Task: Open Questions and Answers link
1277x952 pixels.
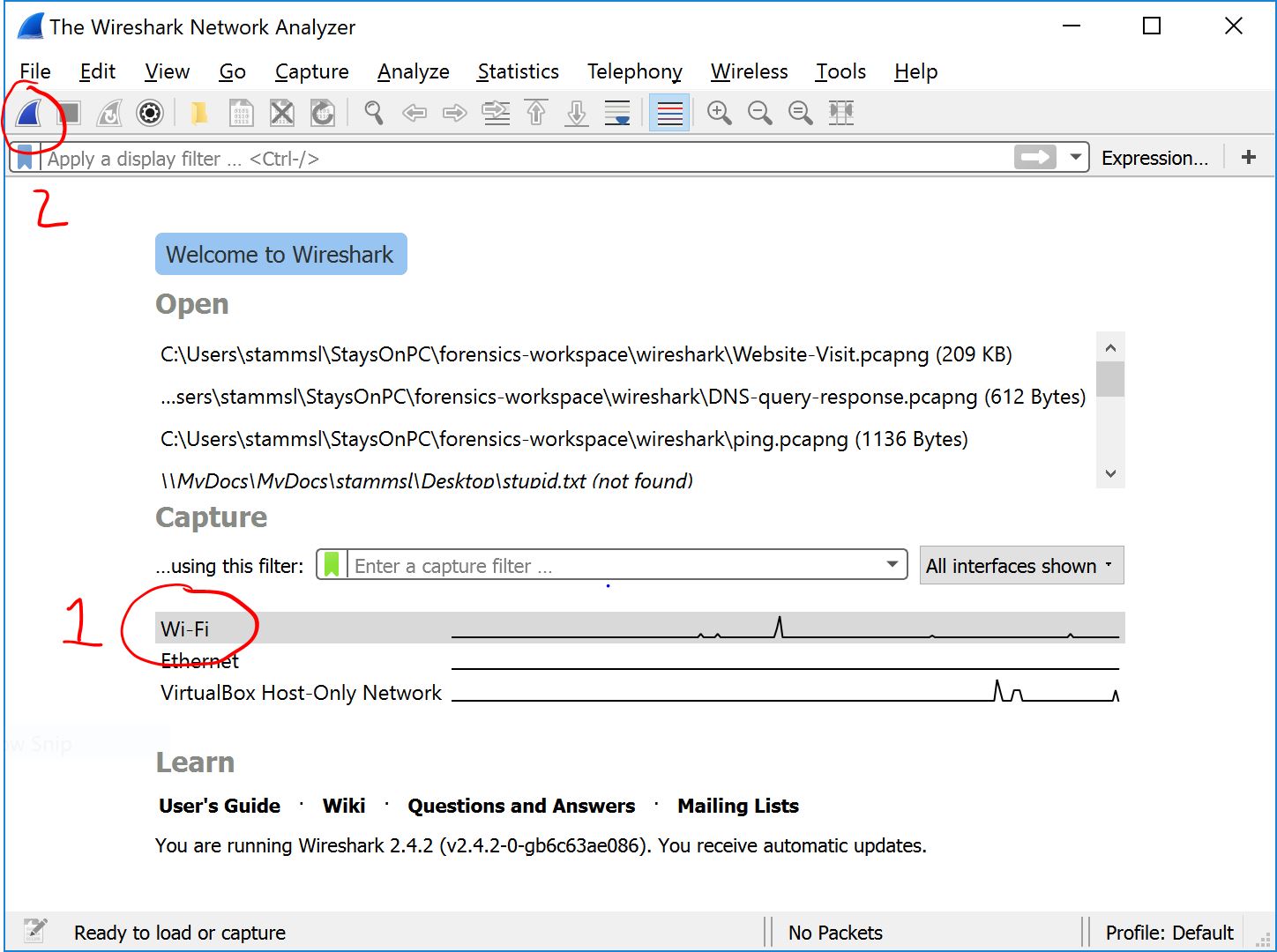Action: pyautogui.click(x=521, y=806)
